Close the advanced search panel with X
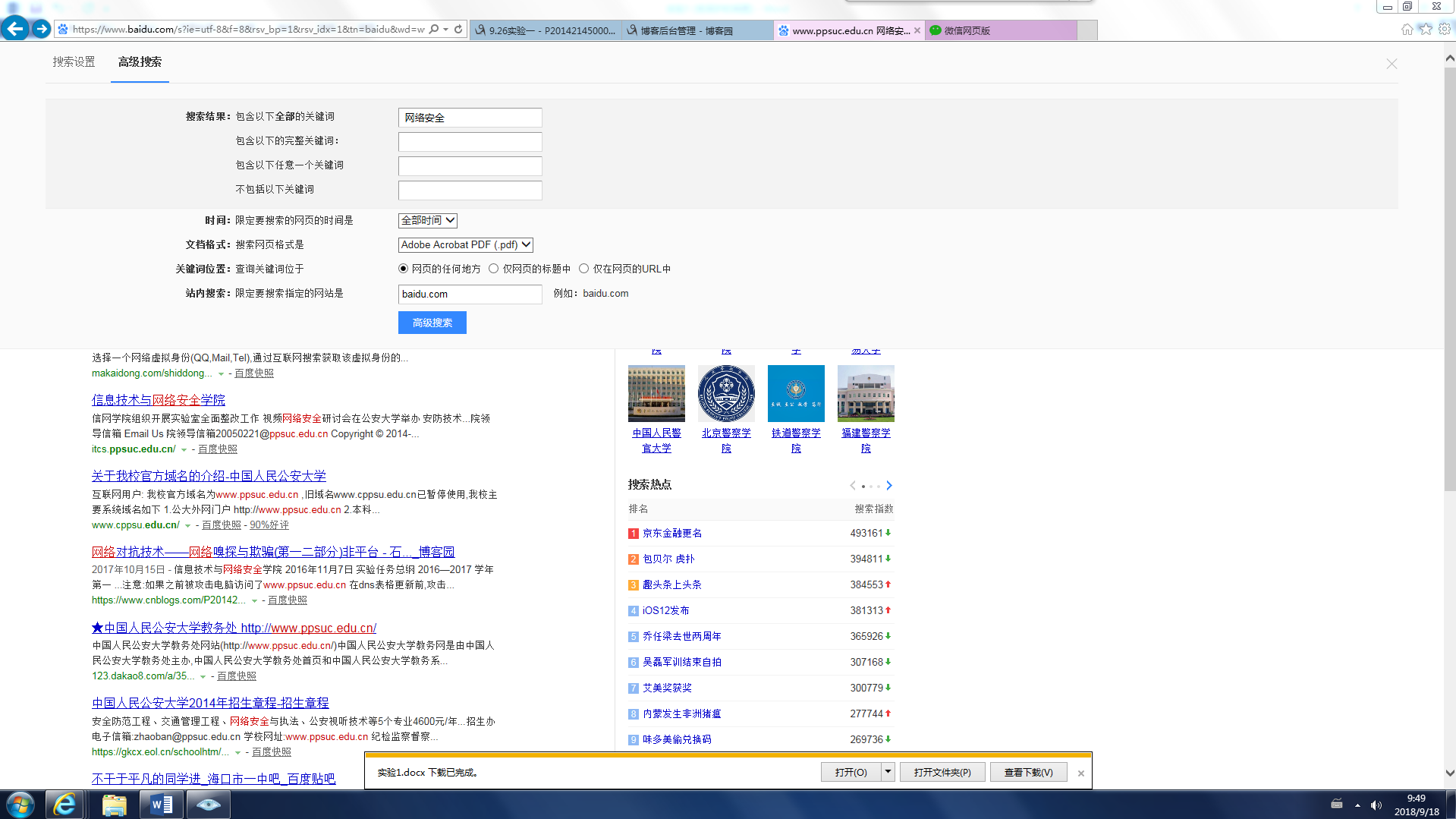Viewport: 1456px width, 819px height. [x=1392, y=64]
